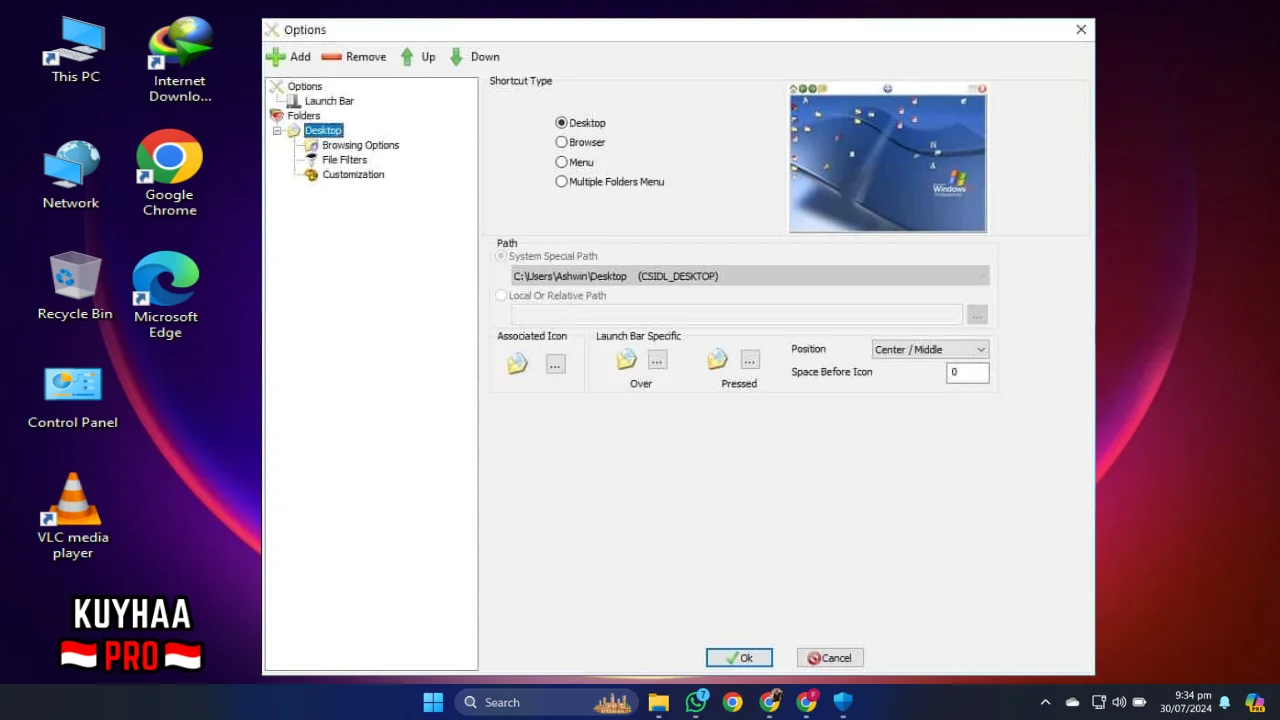Click the battery tray icon
This screenshot has width=1280, height=720.
(1139, 702)
